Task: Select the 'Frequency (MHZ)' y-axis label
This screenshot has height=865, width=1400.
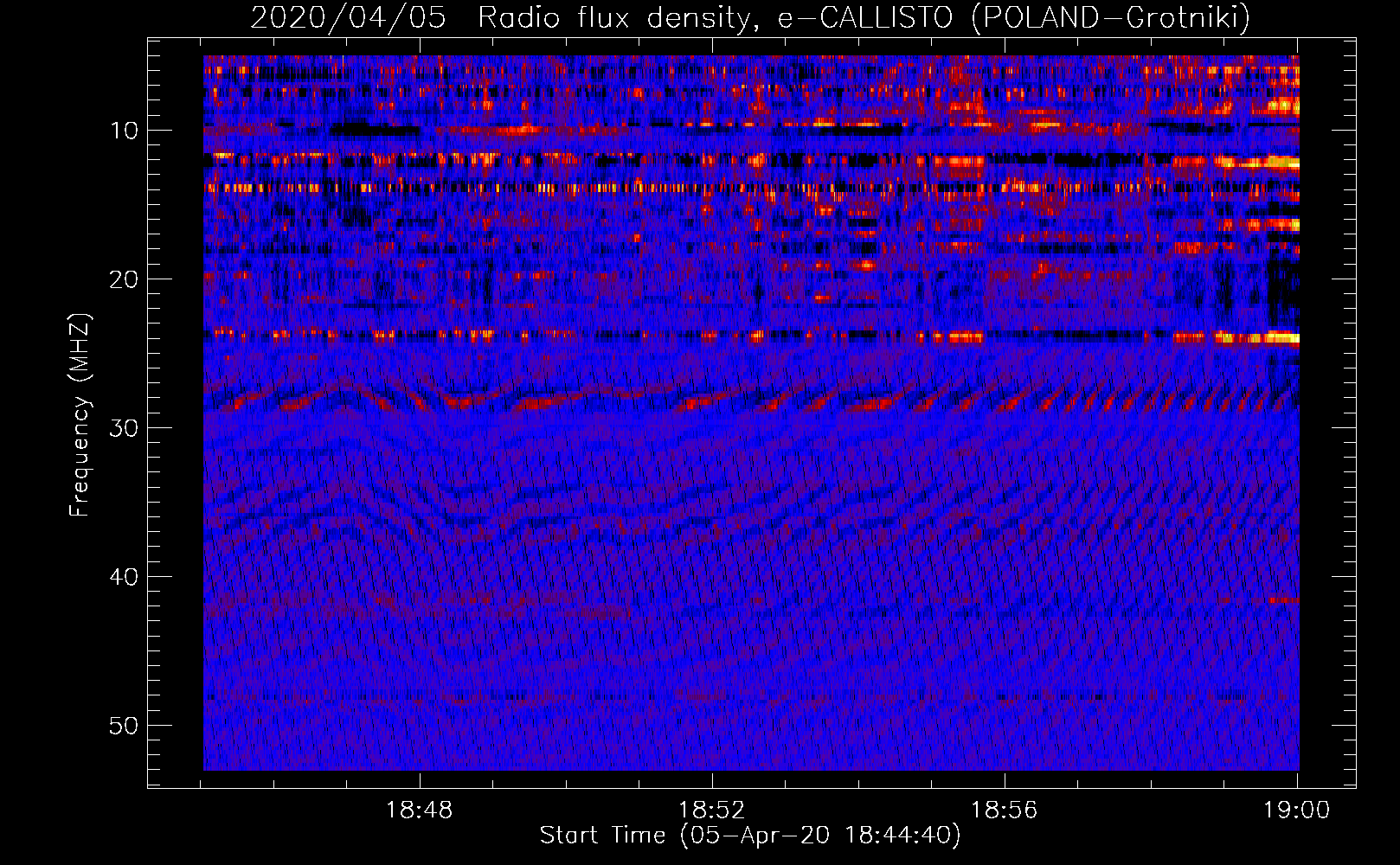Action: point(80,415)
